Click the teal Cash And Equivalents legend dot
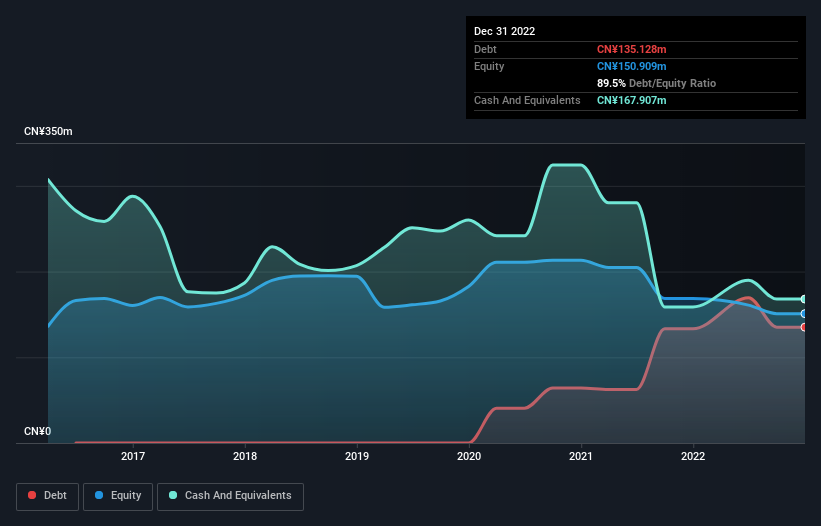Image resolution: width=821 pixels, height=526 pixels. [x=173, y=495]
